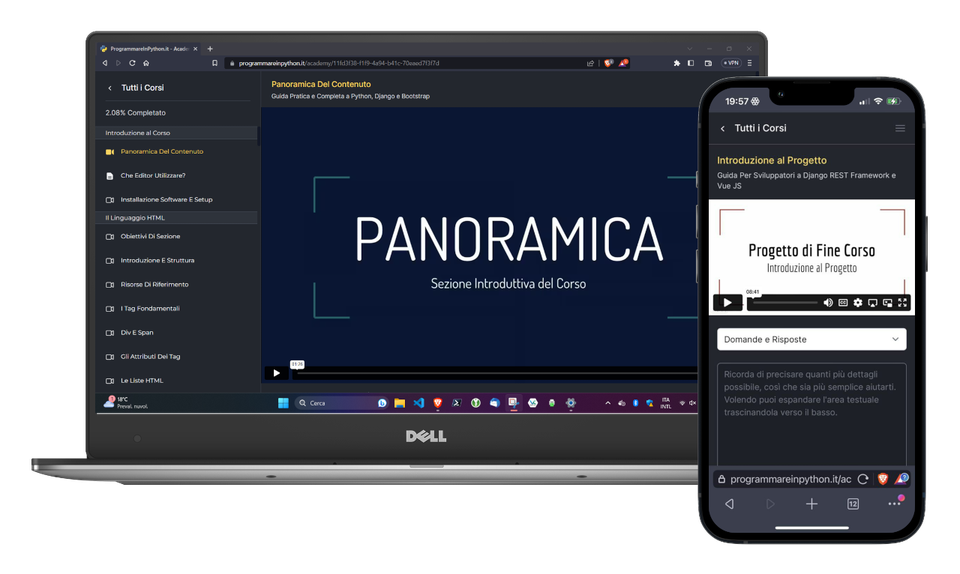Screen dimensions: 960x574
Task: Open the I Tag Fondamentali lesson
Action: 150,308
